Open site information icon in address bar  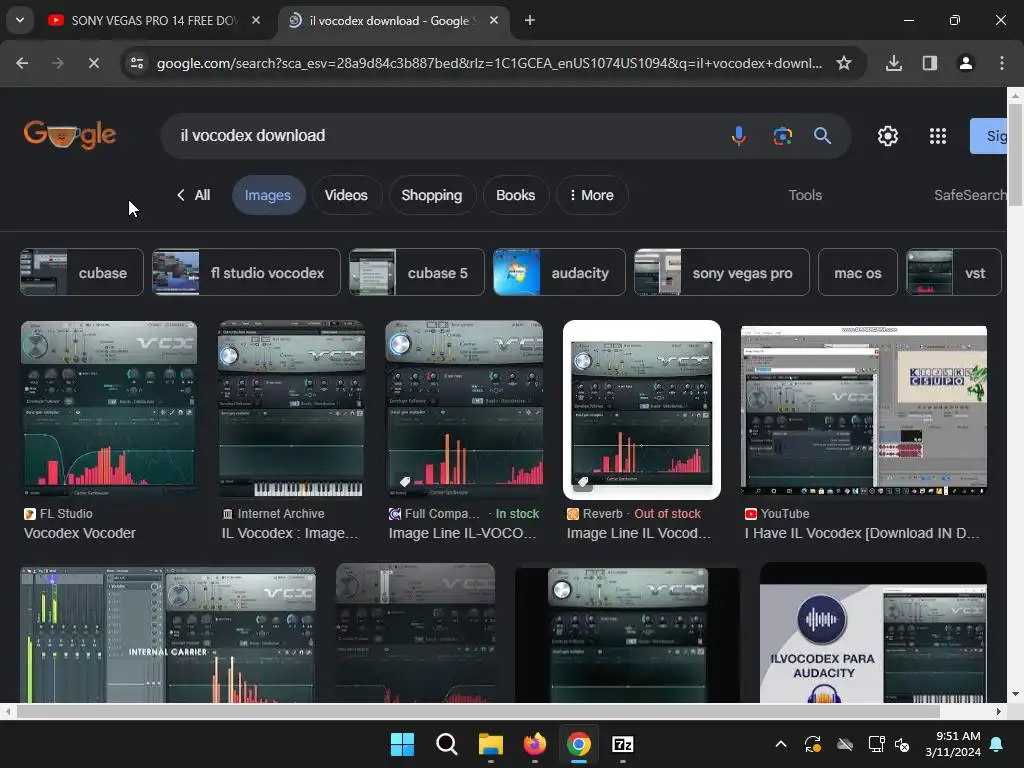coord(137,63)
